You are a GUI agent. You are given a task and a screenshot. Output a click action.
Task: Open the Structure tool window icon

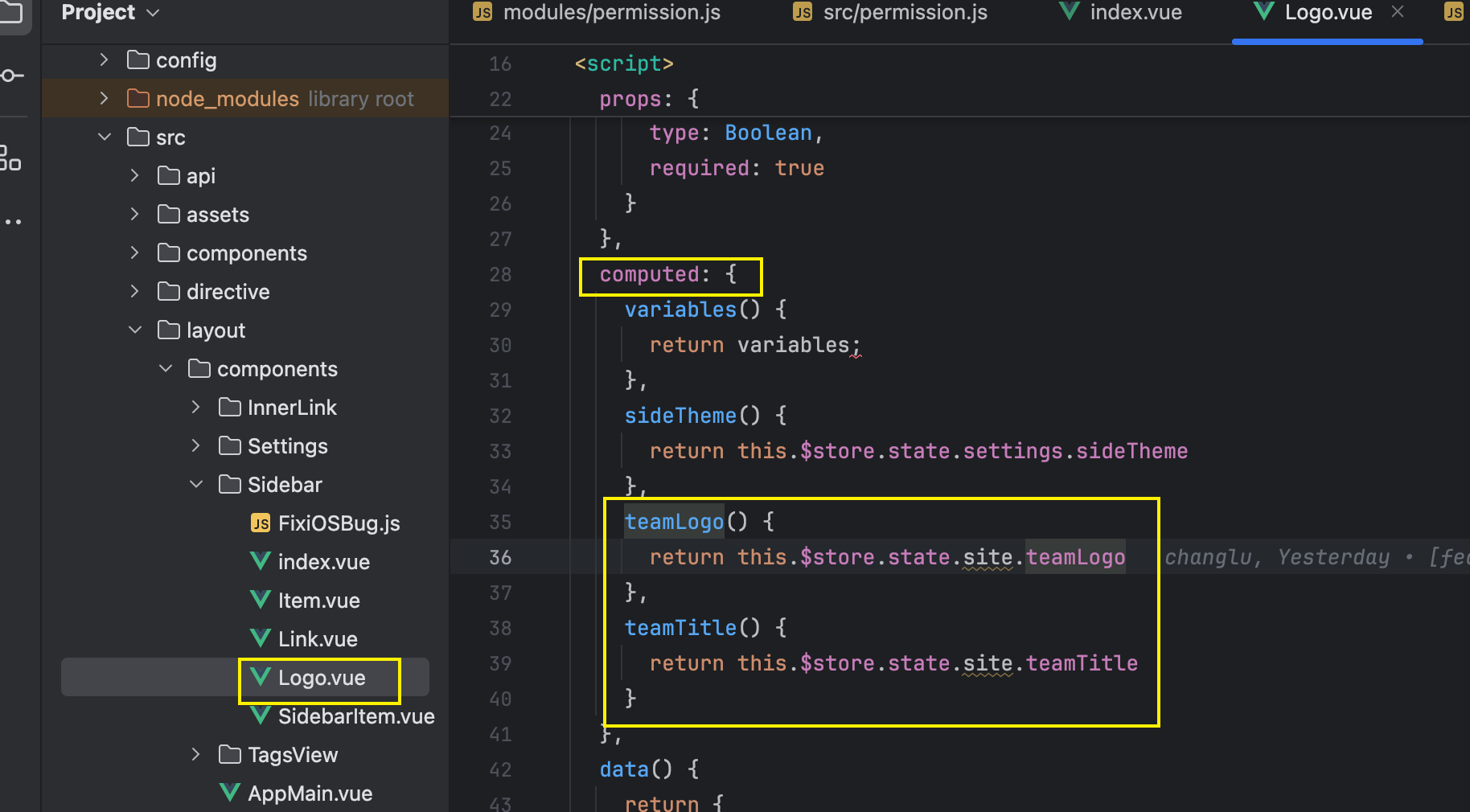coord(10,158)
